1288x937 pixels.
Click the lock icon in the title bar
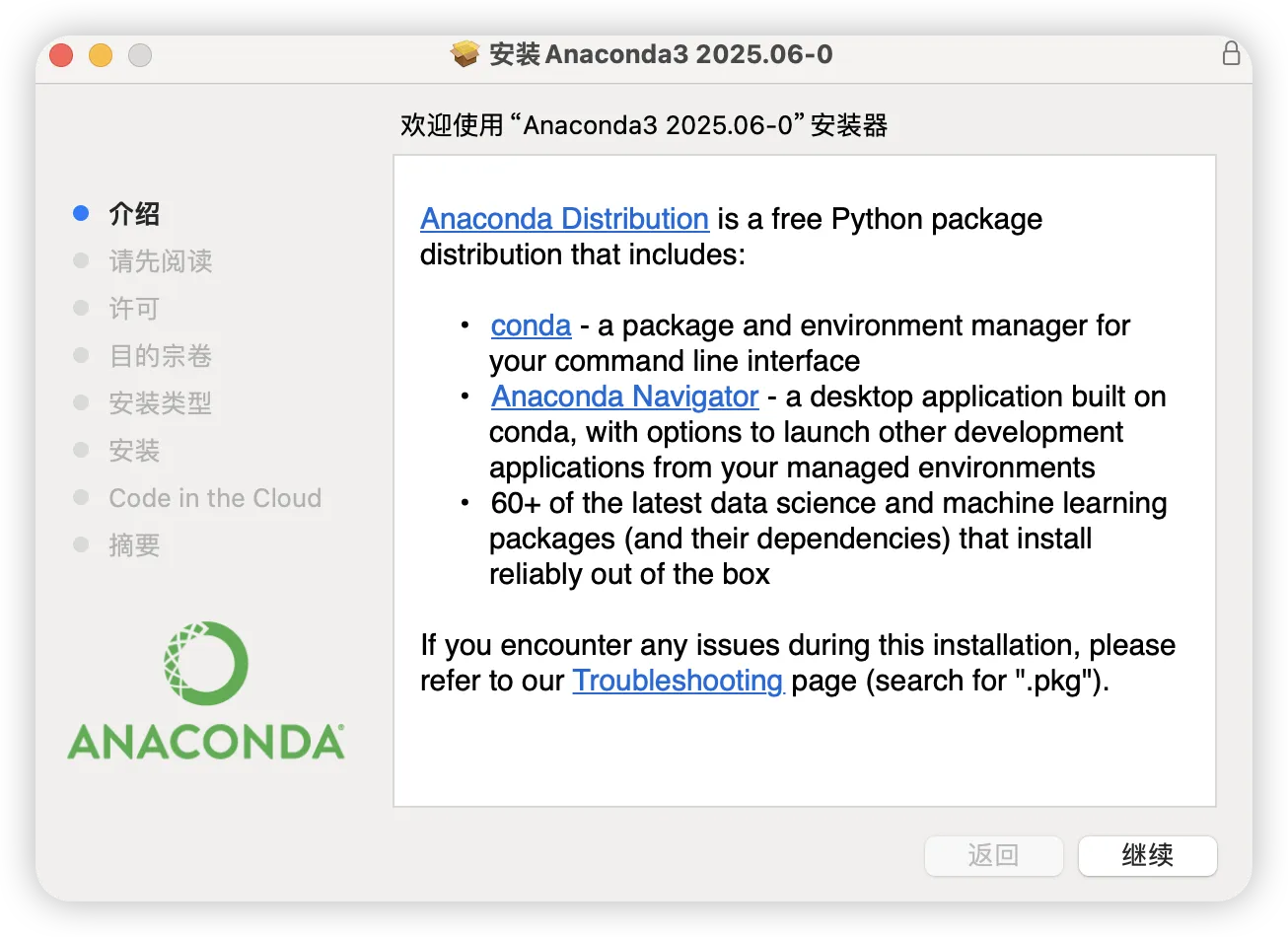1231,53
